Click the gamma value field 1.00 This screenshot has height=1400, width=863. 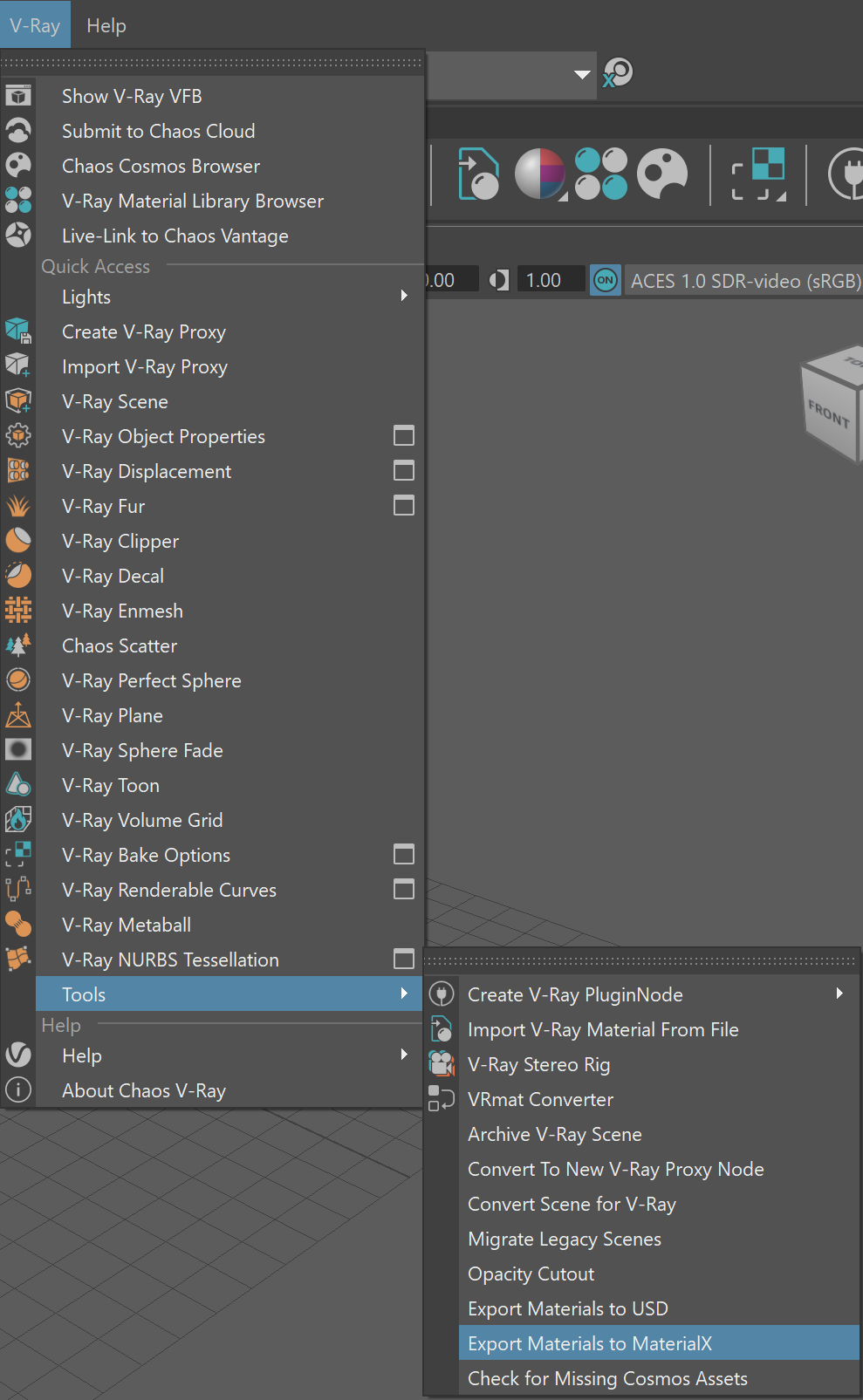[551, 280]
